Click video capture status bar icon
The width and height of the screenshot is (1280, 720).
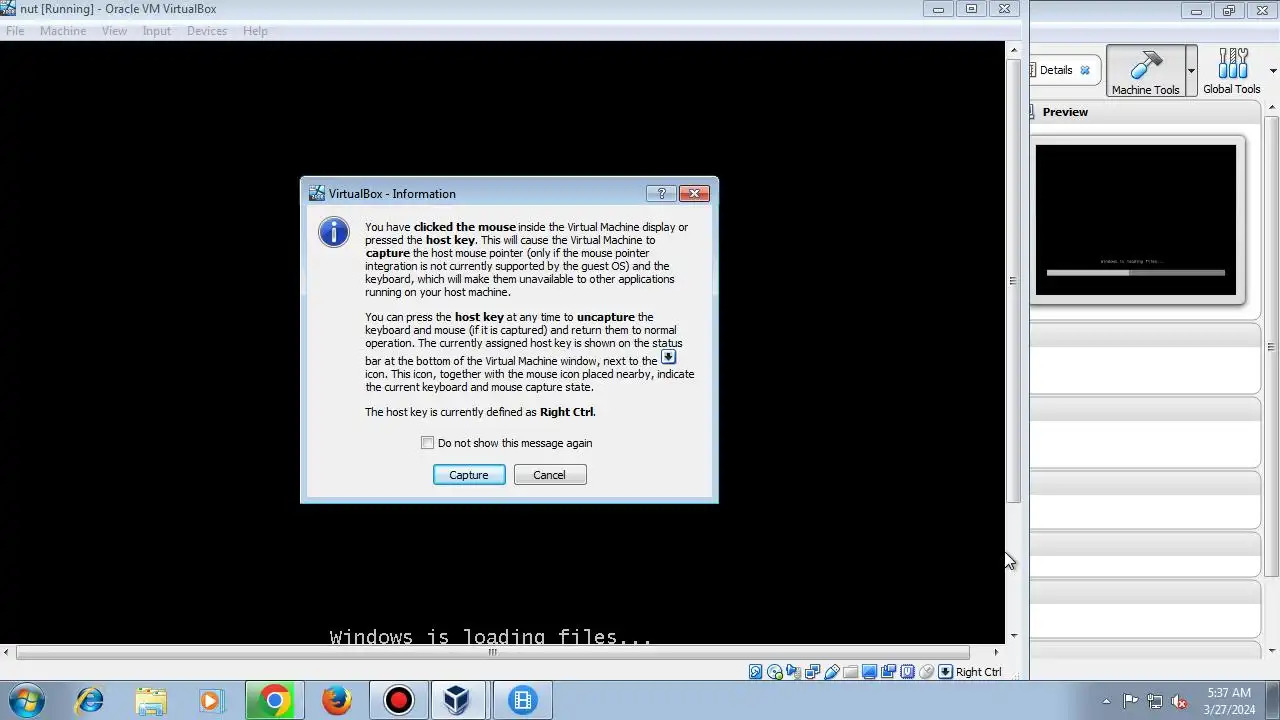(x=888, y=672)
